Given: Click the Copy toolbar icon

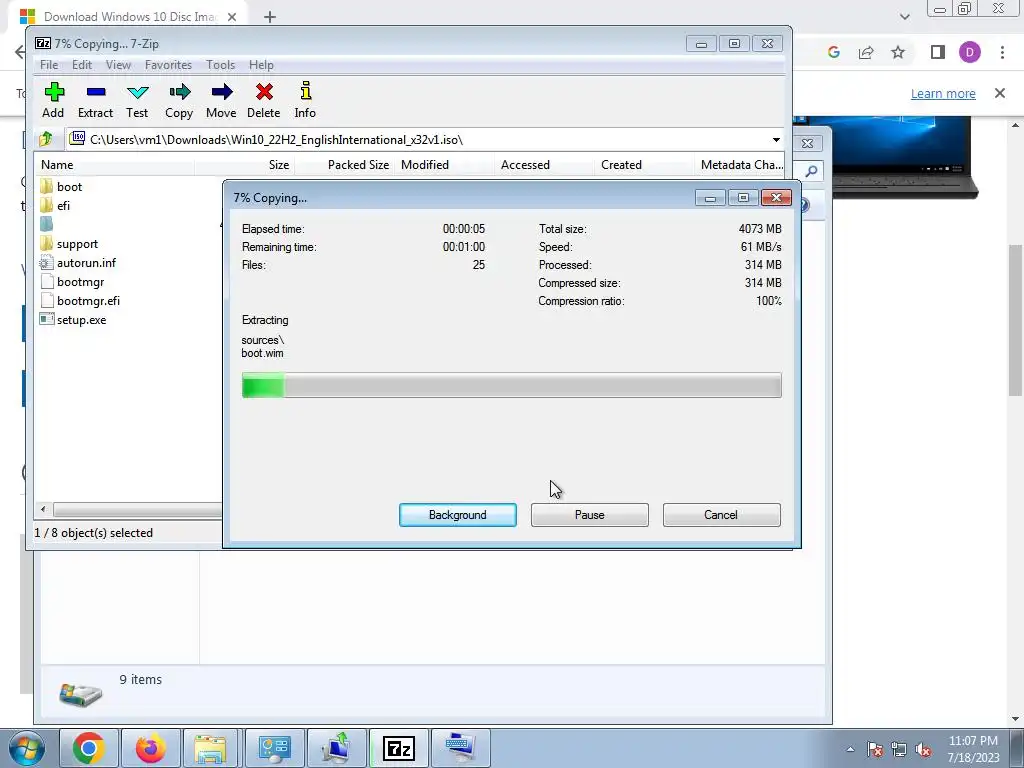Looking at the screenshot, I should coord(179,100).
